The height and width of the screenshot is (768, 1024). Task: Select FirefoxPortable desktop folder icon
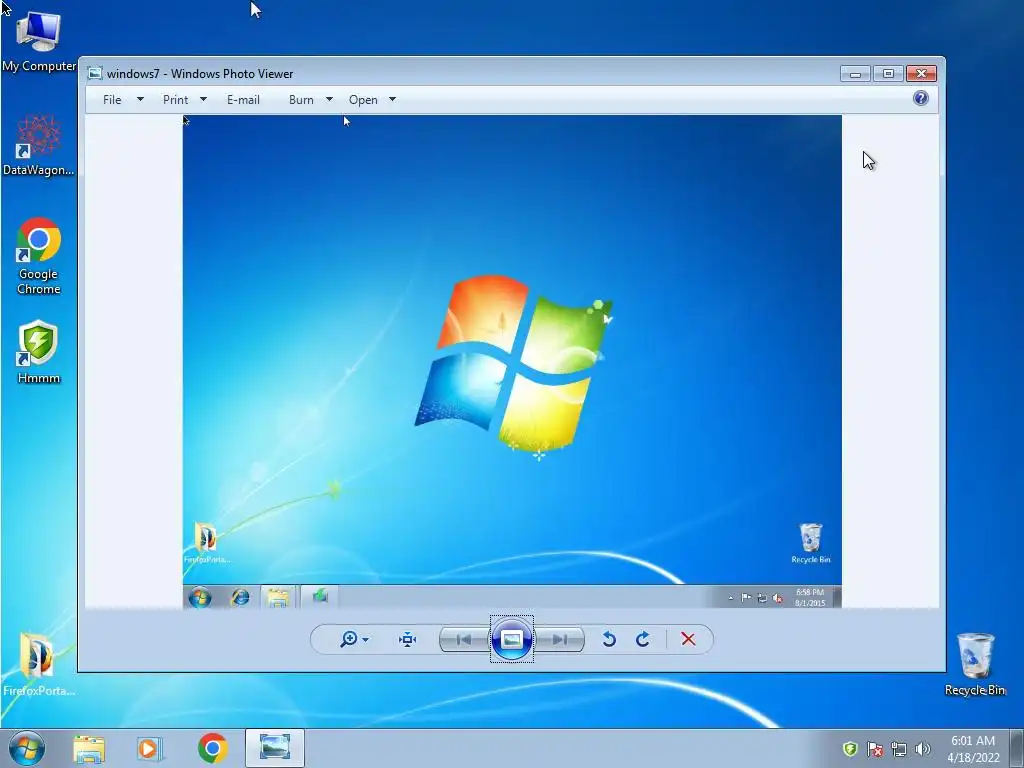[39, 664]
